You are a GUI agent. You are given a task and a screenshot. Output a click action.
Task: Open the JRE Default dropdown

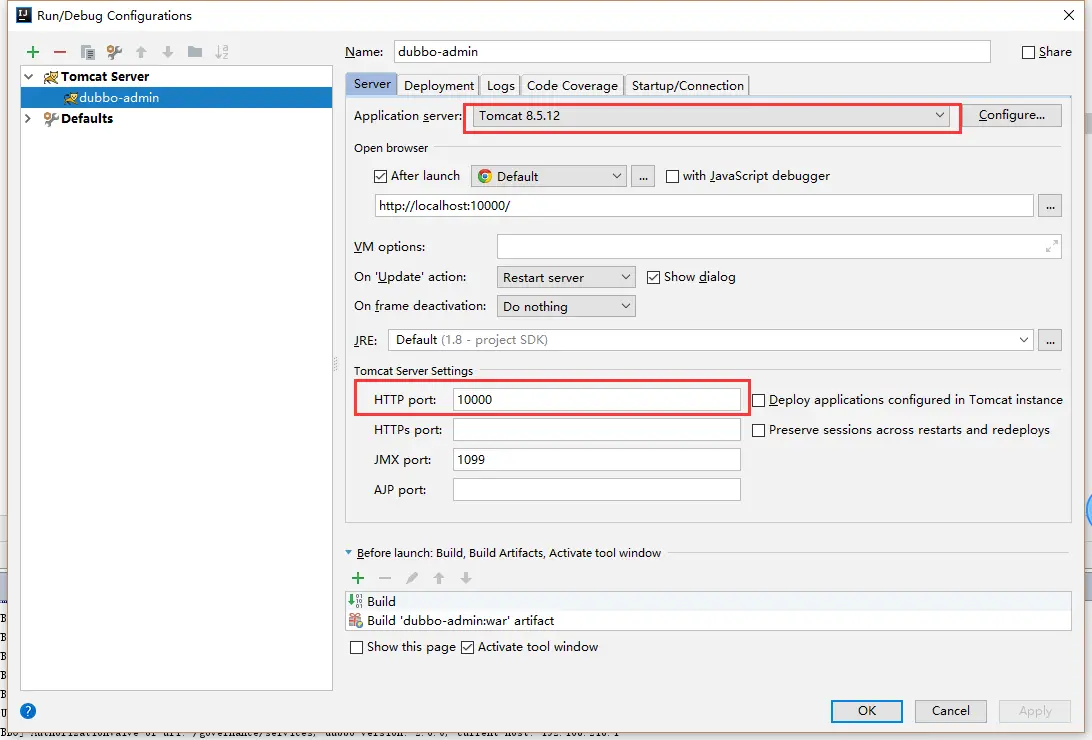pyautogui.click(x=710, y=340)
